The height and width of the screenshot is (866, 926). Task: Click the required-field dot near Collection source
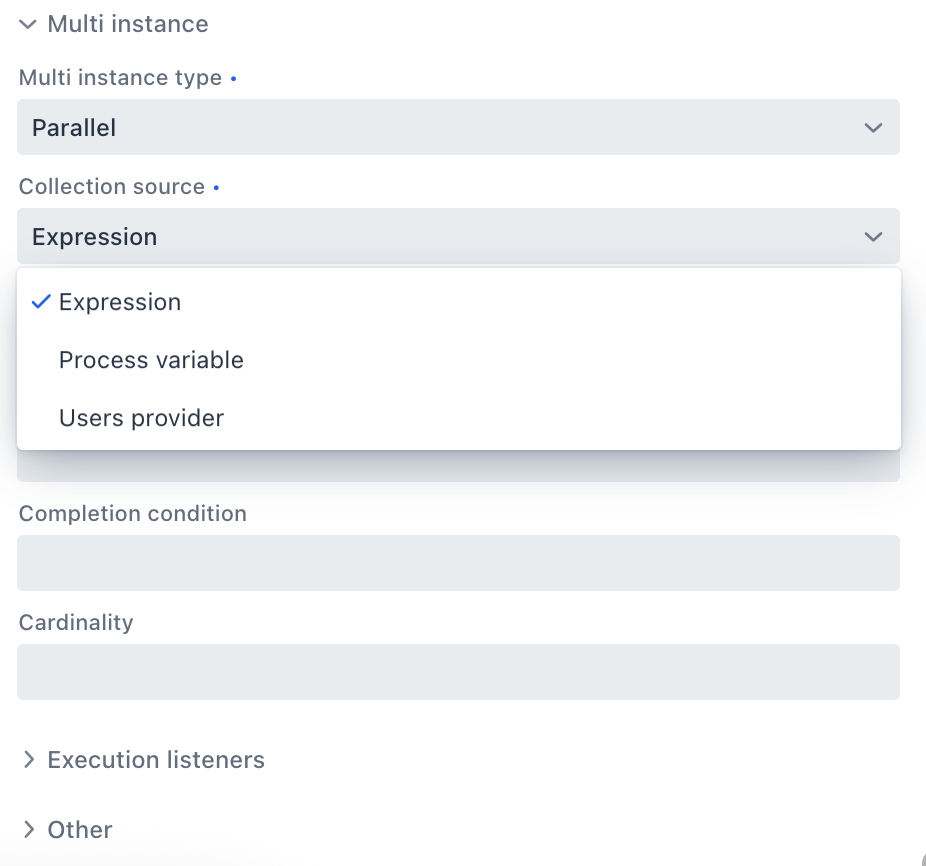[x=216, y=187]
